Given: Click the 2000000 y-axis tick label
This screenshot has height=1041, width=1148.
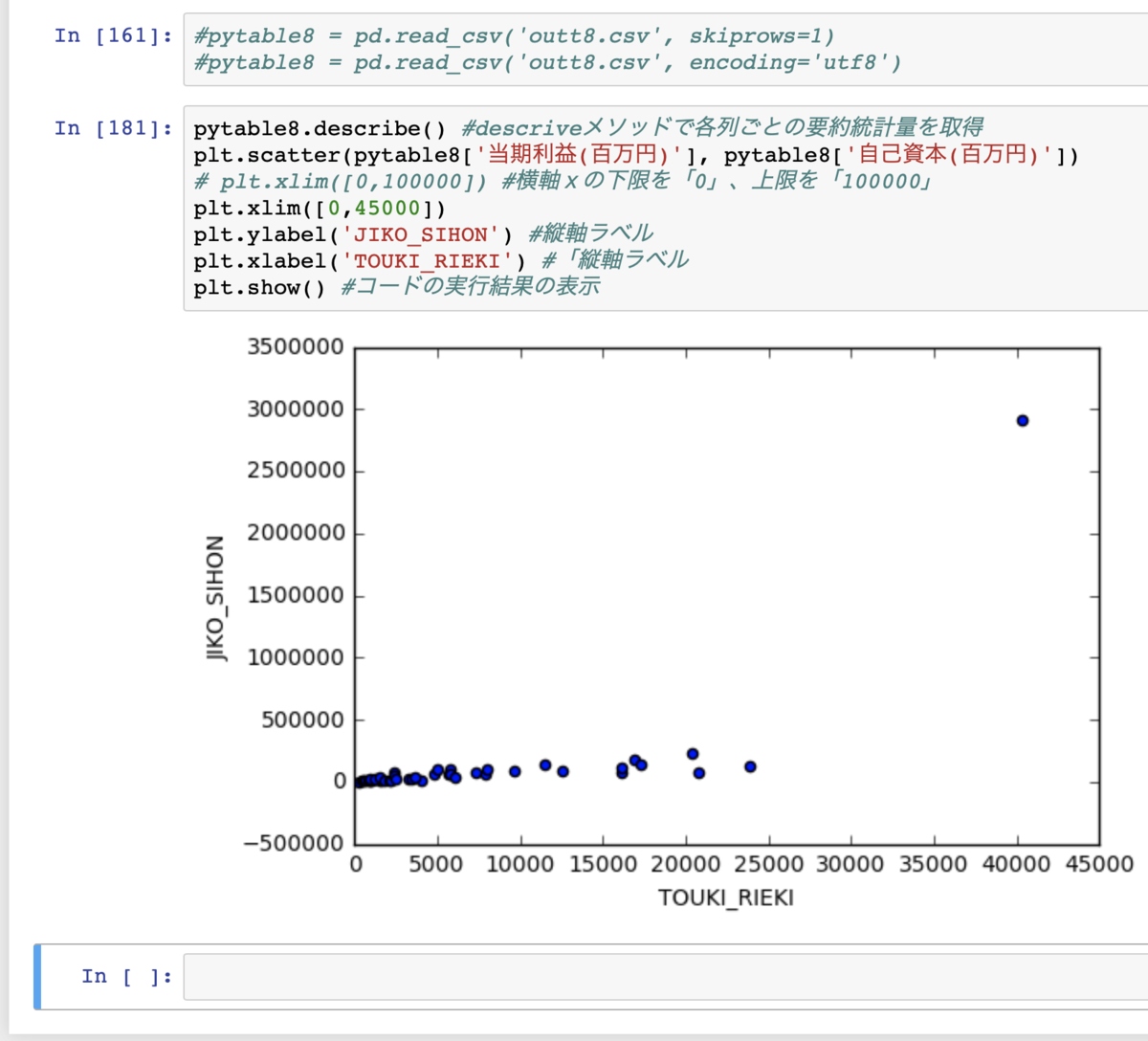Looking at the screenshot, I should click(296, 533).
